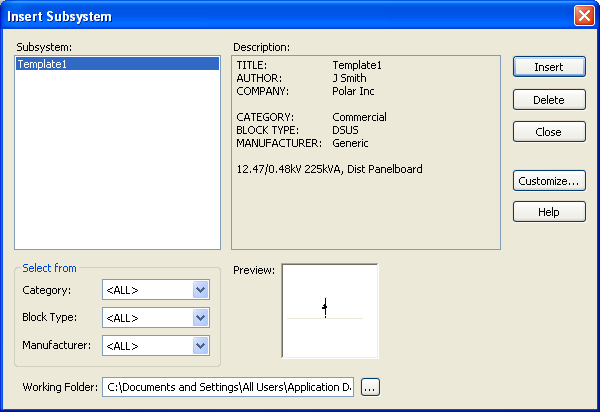Viewport: 600px width, 412px height.
Task: Close the dialog with the red X
Action: point(583,16)
